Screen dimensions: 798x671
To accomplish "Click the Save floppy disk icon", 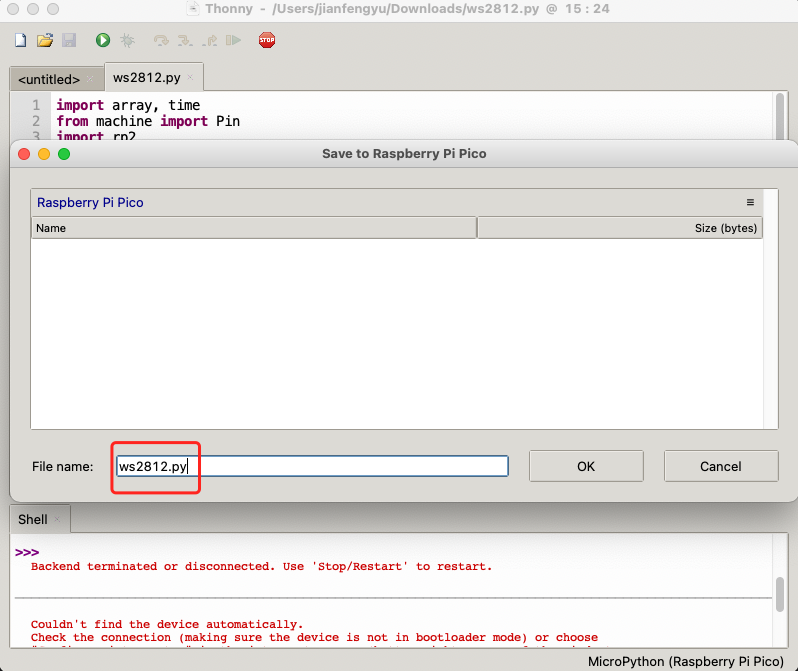I will 69,40.
